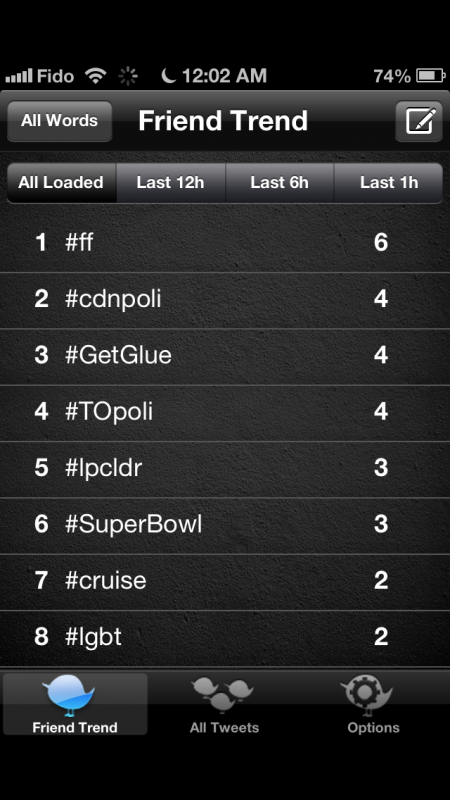Open the All Words filter button
The width and height of the screenshot is (450, 800).
(60, 121)
